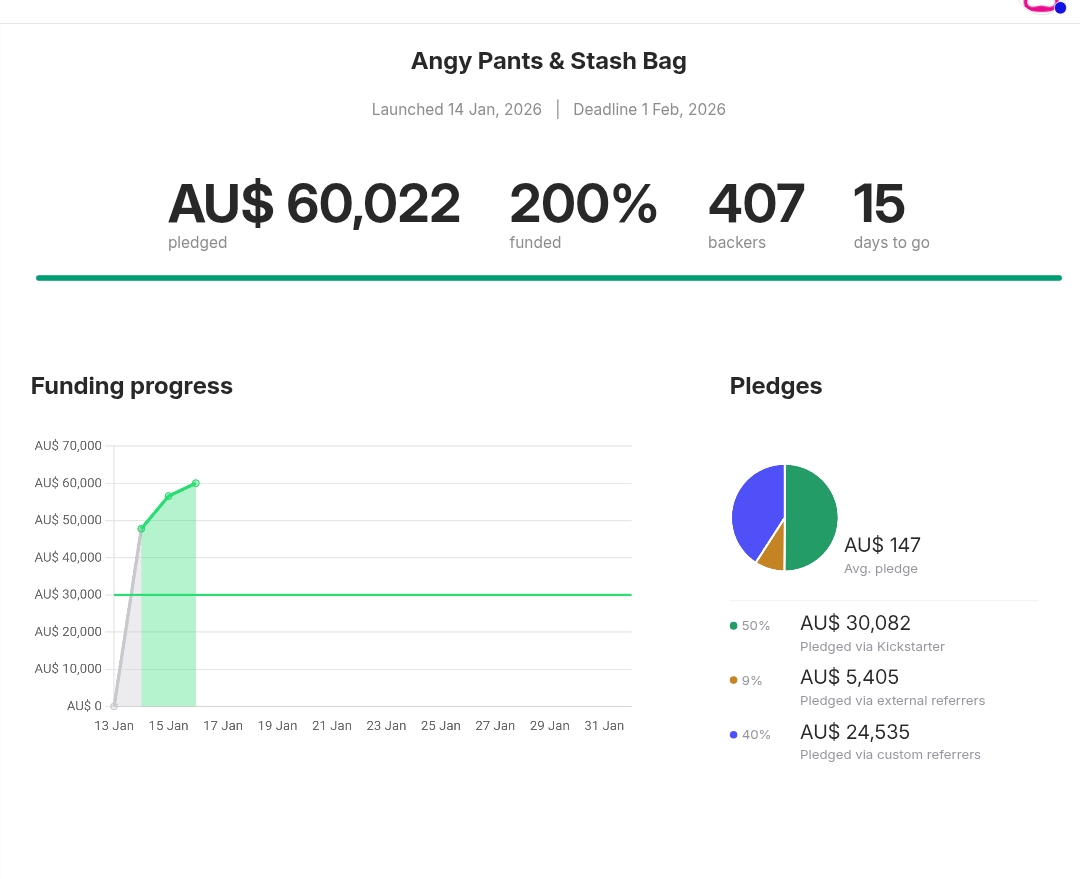Click the AU$ 30,082 pledged via Kickstarter
This screenshot has height=879, width=1080.
tap(855, 623)
